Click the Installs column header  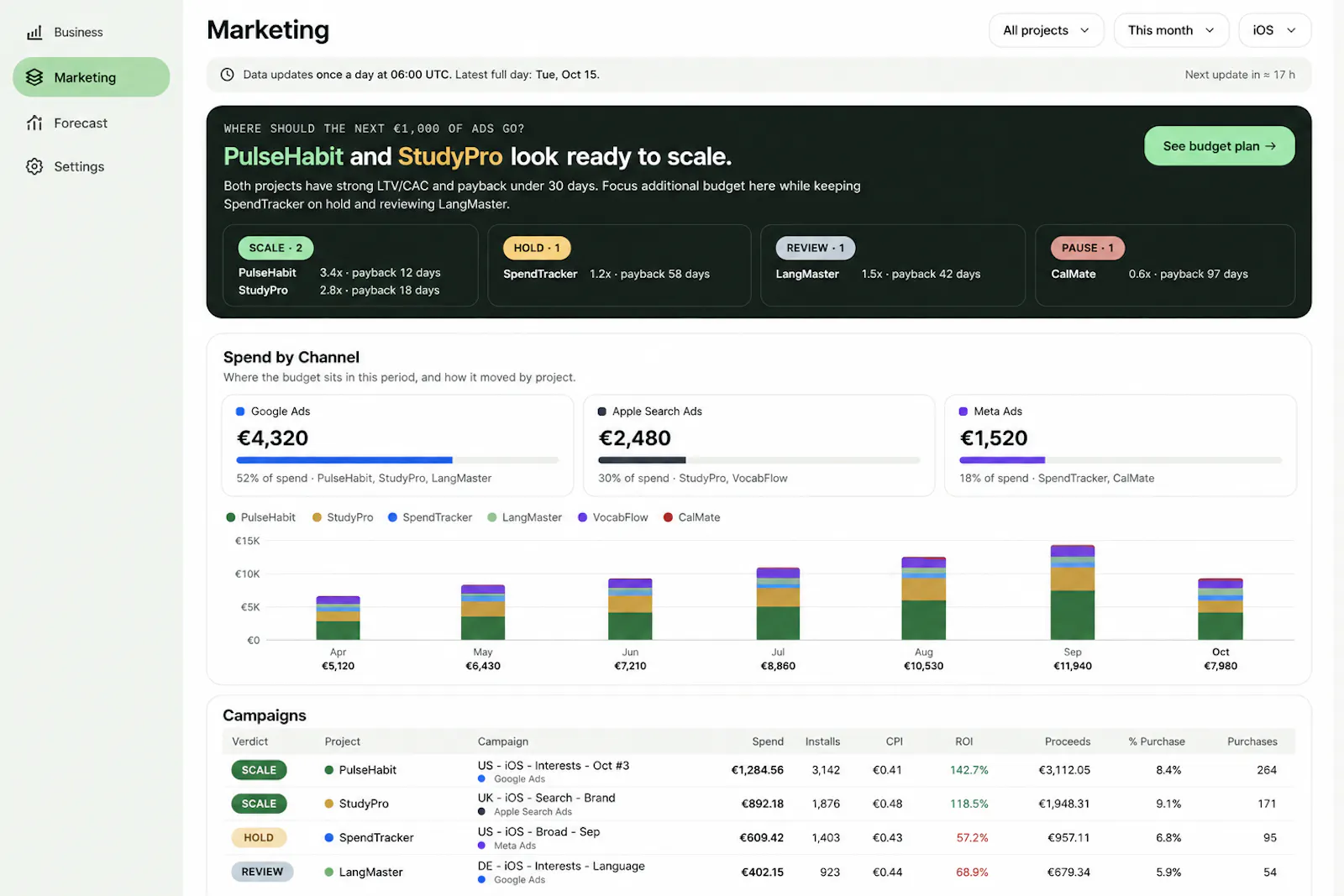(822, 741)
